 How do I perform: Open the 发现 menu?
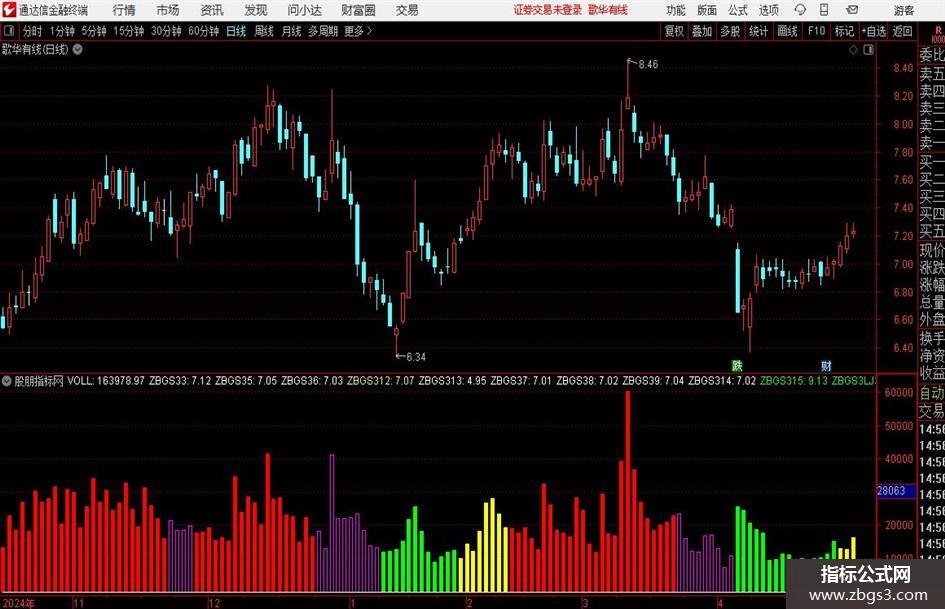tap(256, 10)
